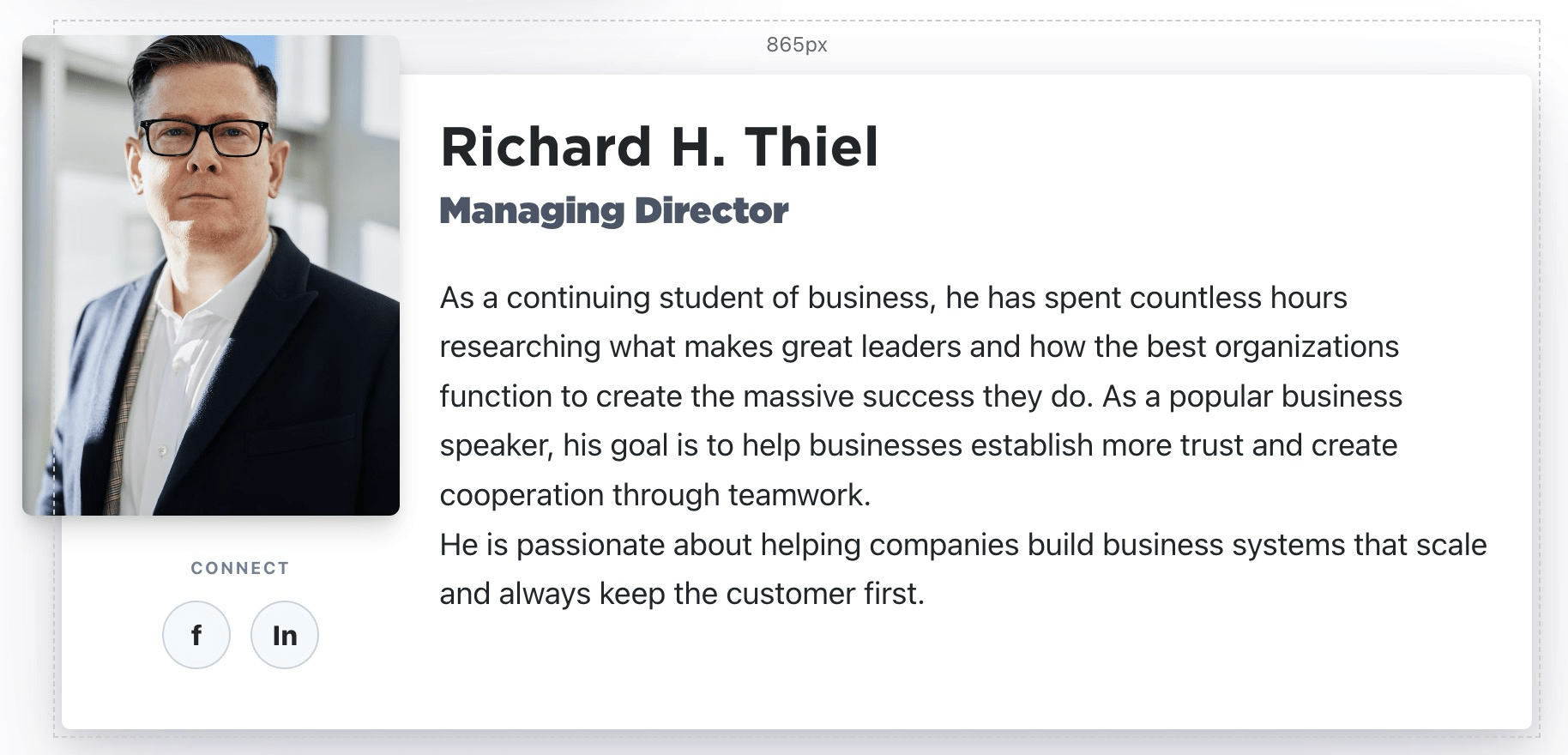Click Richard's profile photo
This screenshot has height=755, width=1568.
(x=211, y=275)
